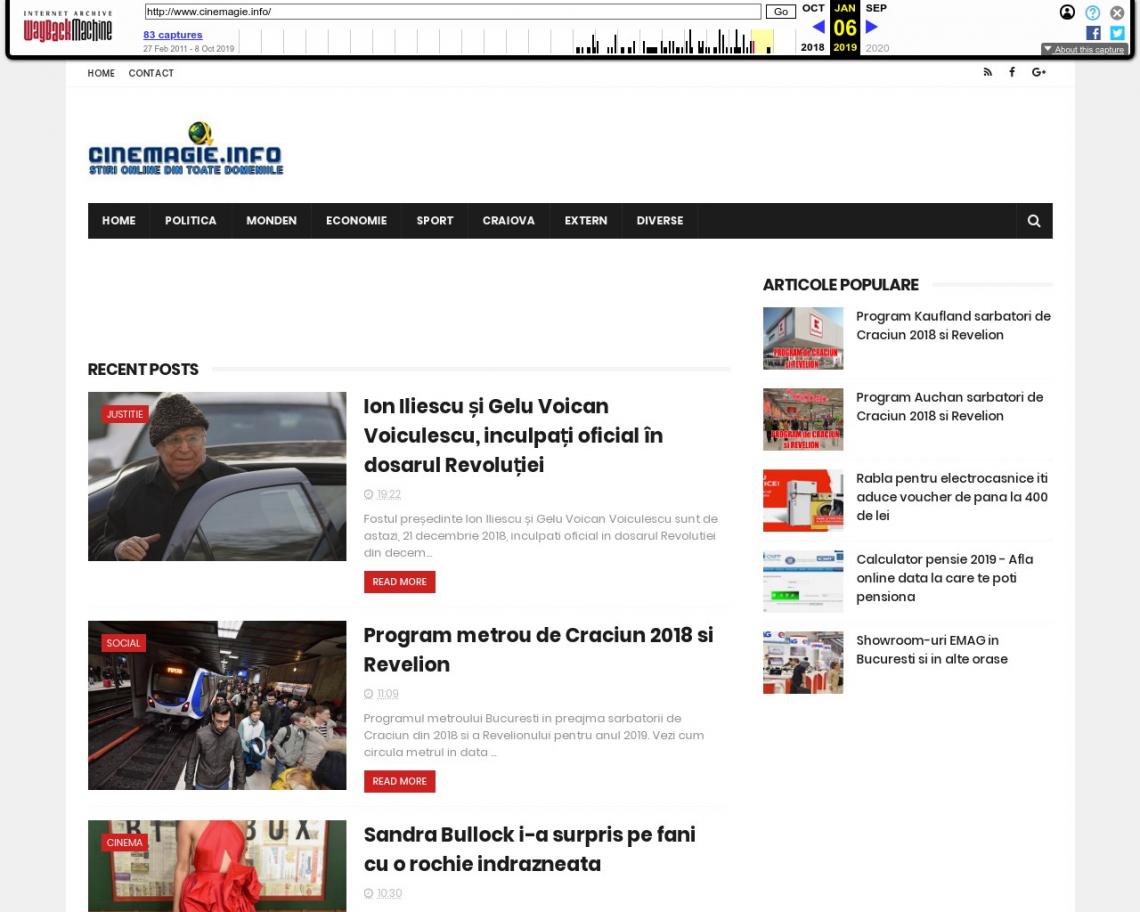This screenshot has width=1140, height=912.
Task: Open Program Kaufland sarbatori popular article
Action: [953, 326]
